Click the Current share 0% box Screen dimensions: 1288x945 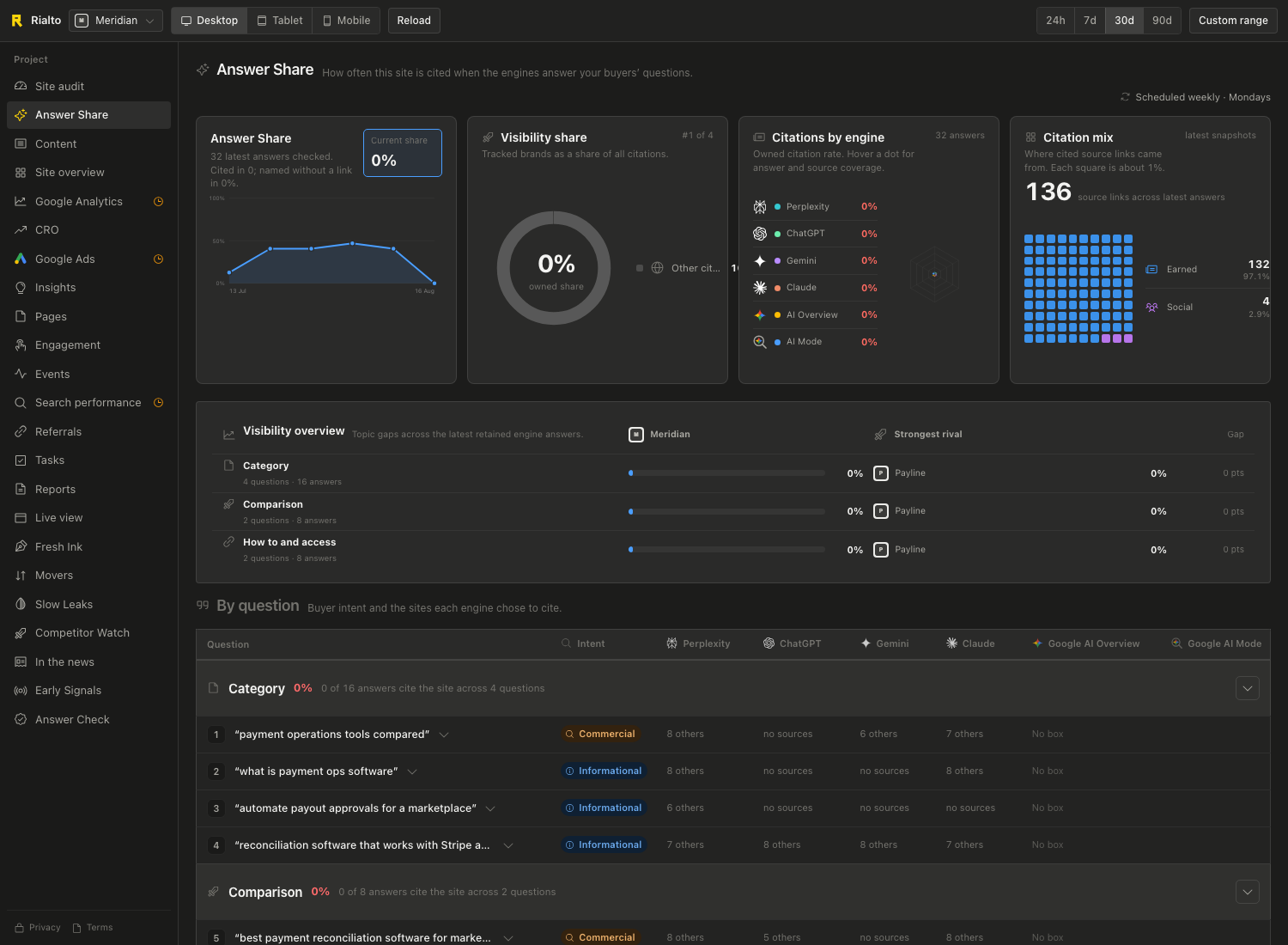click(403, 153)
